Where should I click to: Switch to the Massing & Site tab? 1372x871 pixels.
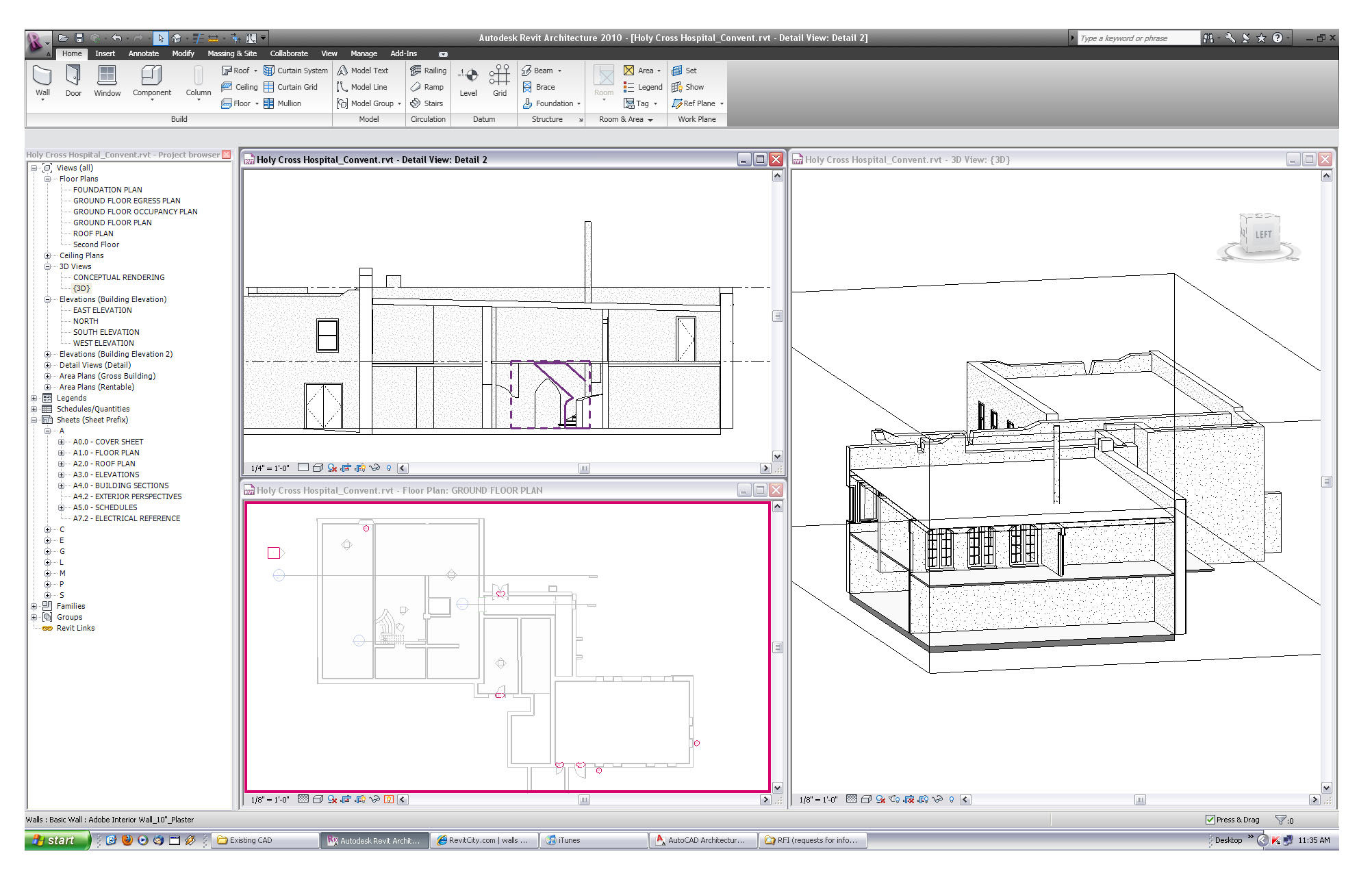pos(231,53)
